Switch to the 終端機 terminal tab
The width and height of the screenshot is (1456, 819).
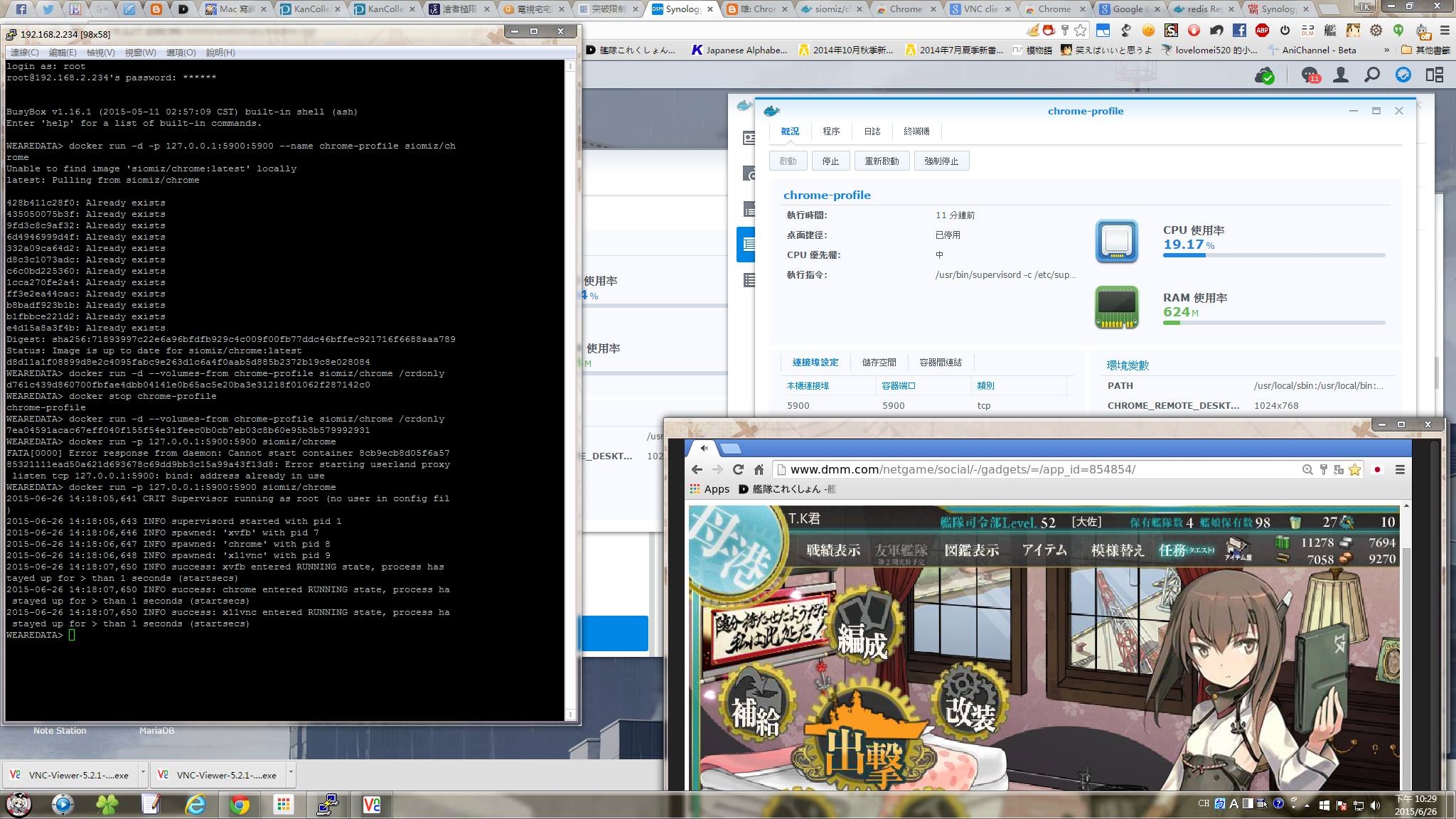pyautogui.click(x=916, y=132)
